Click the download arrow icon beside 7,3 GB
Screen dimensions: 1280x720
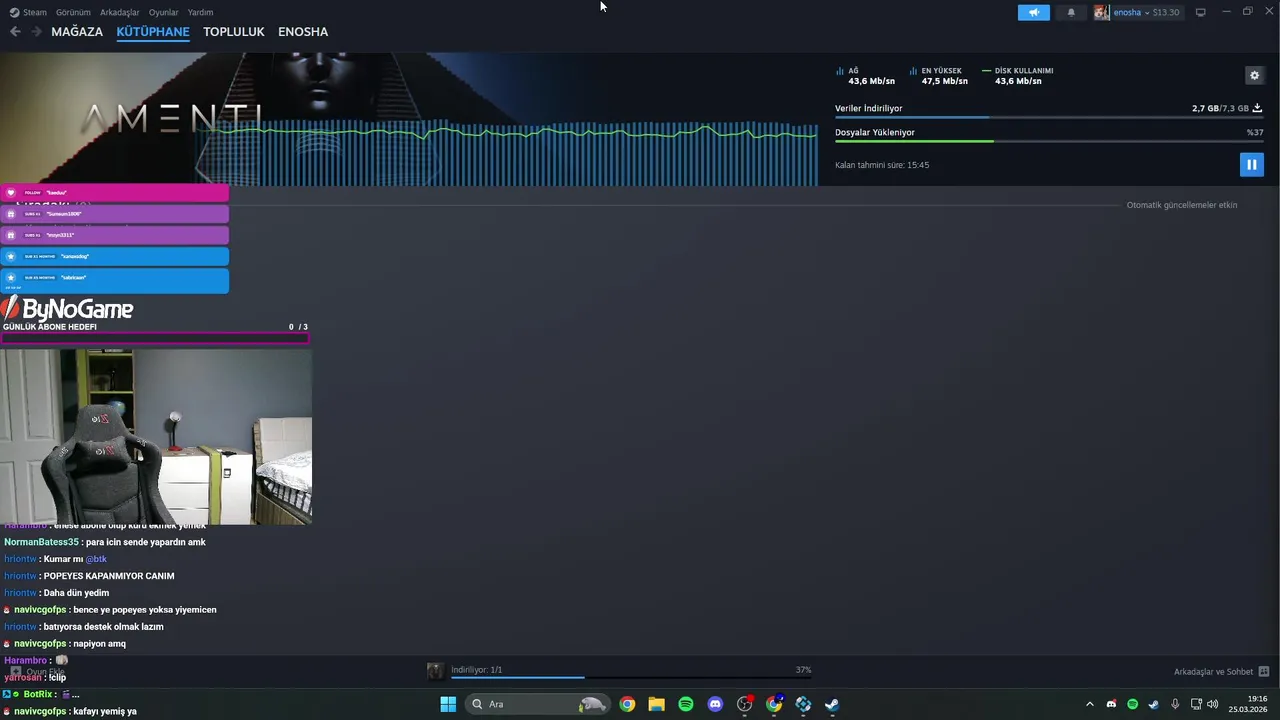tap(1257, 108)
